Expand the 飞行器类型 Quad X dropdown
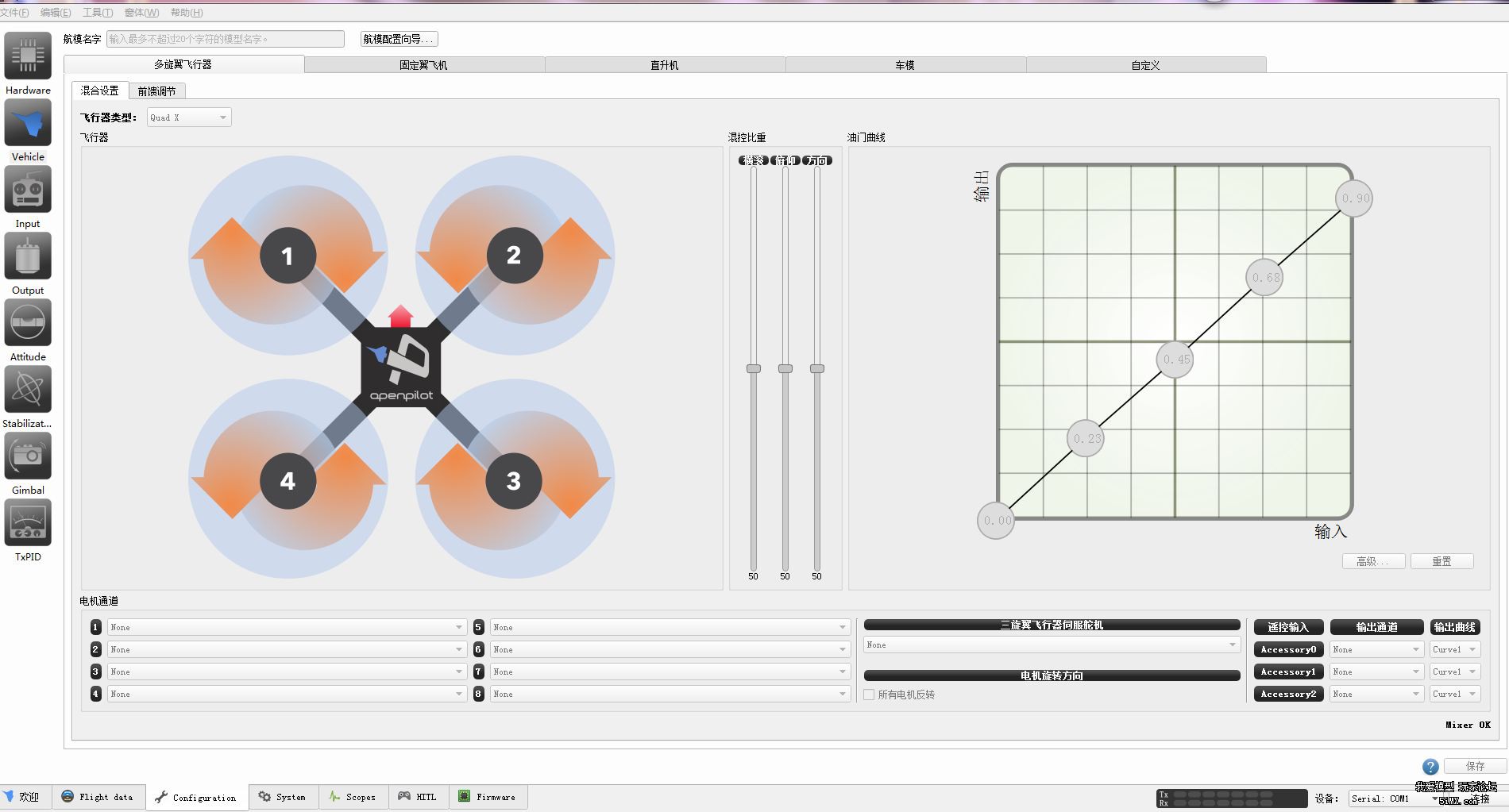 (189, 117)
